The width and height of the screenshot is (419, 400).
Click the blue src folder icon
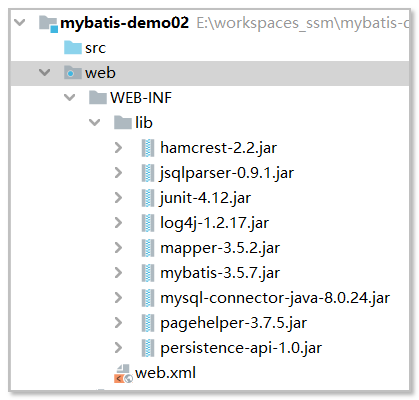73,48
